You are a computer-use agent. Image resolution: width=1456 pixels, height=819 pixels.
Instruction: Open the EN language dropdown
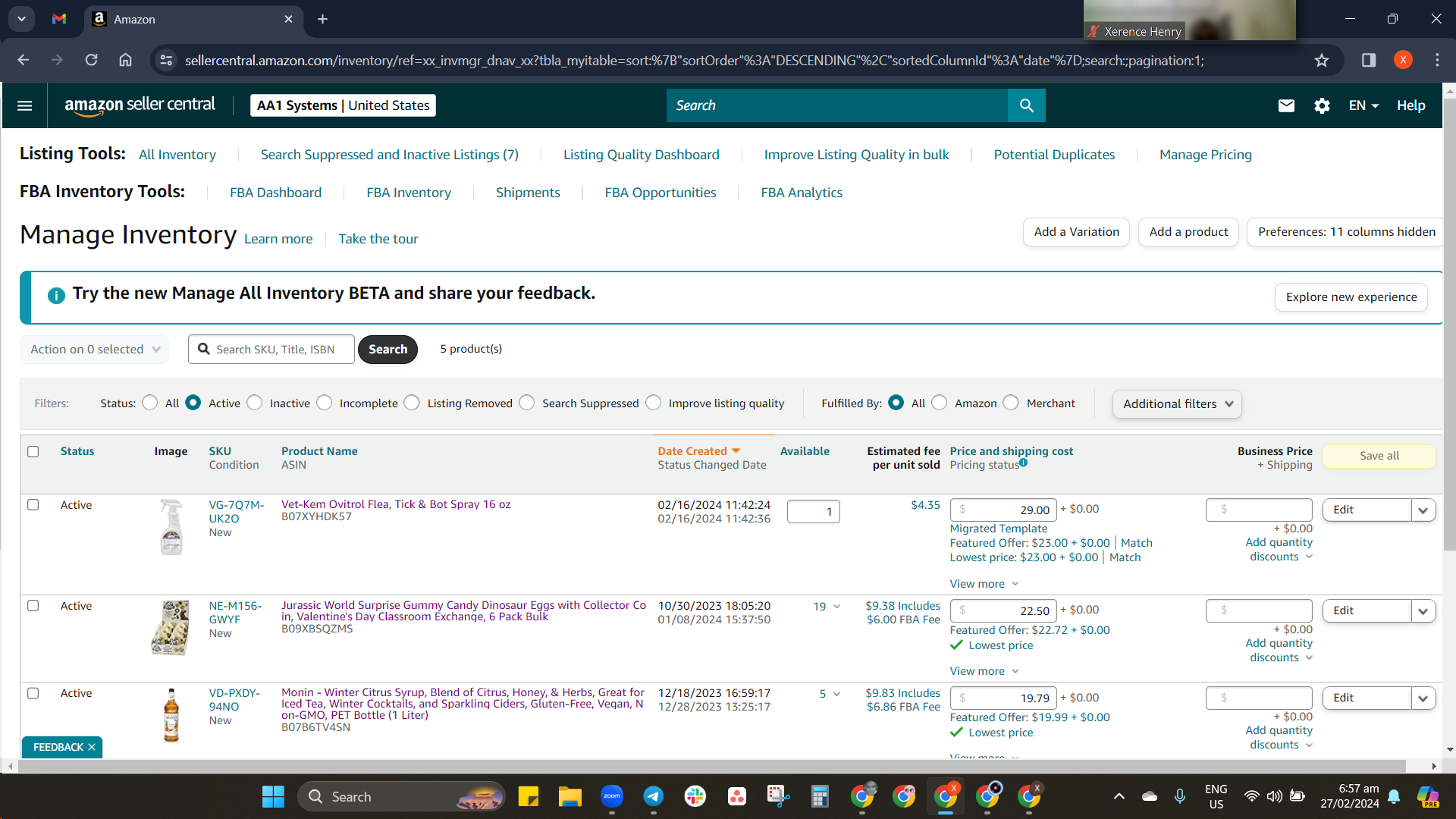click(1363, 105)
